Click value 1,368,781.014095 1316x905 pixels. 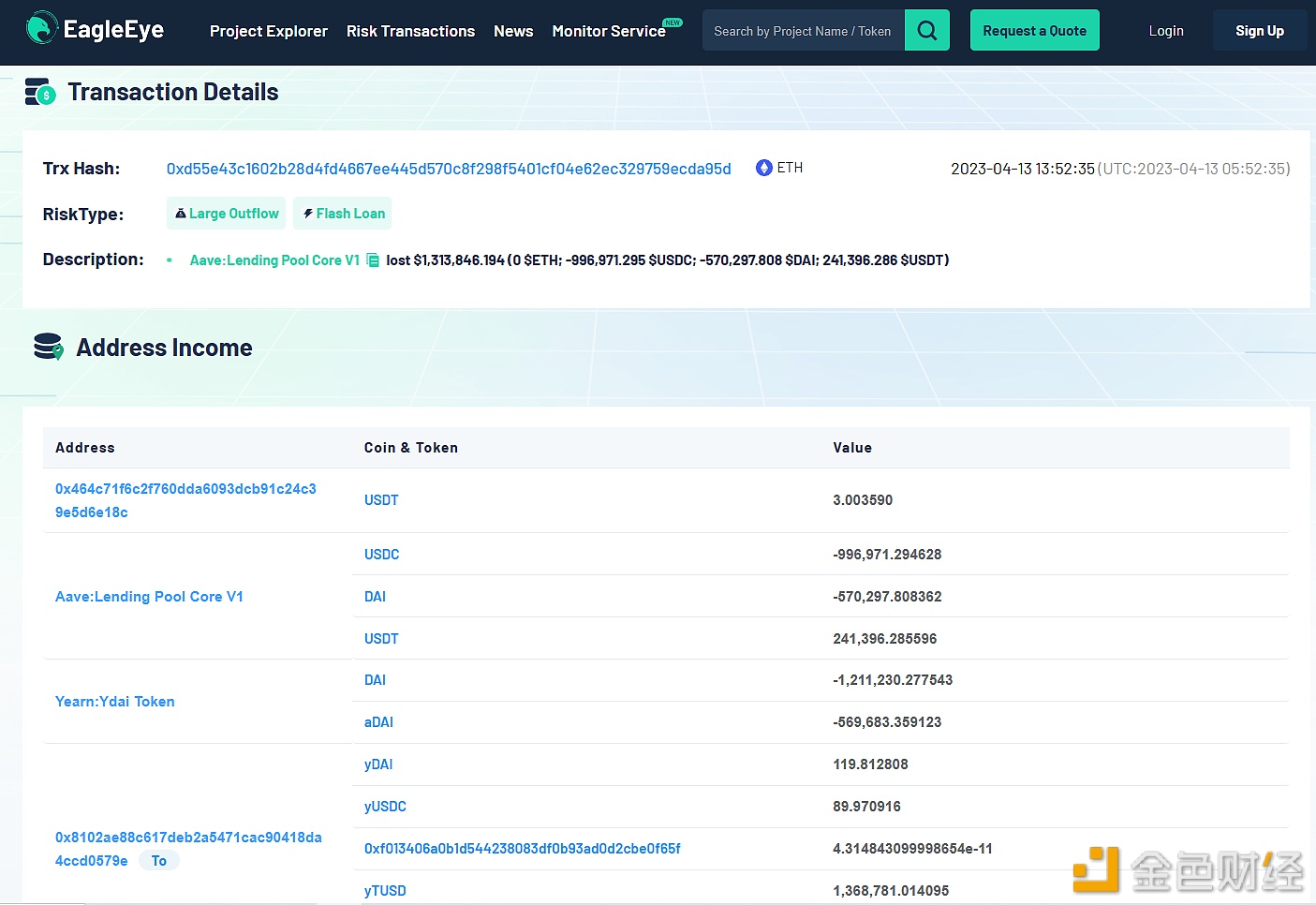(x=891, y=891)
